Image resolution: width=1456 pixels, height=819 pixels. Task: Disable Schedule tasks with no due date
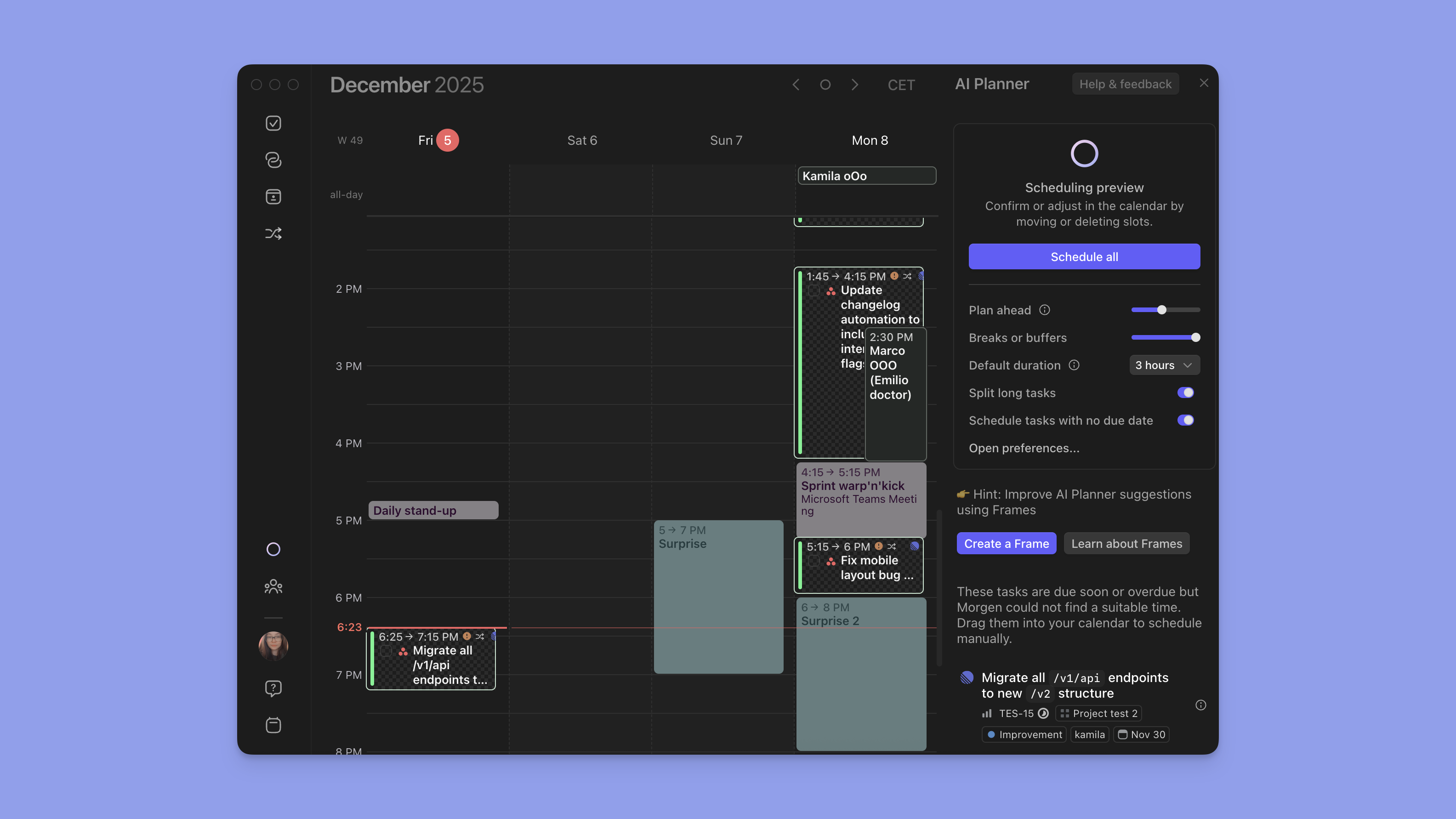1185,421
